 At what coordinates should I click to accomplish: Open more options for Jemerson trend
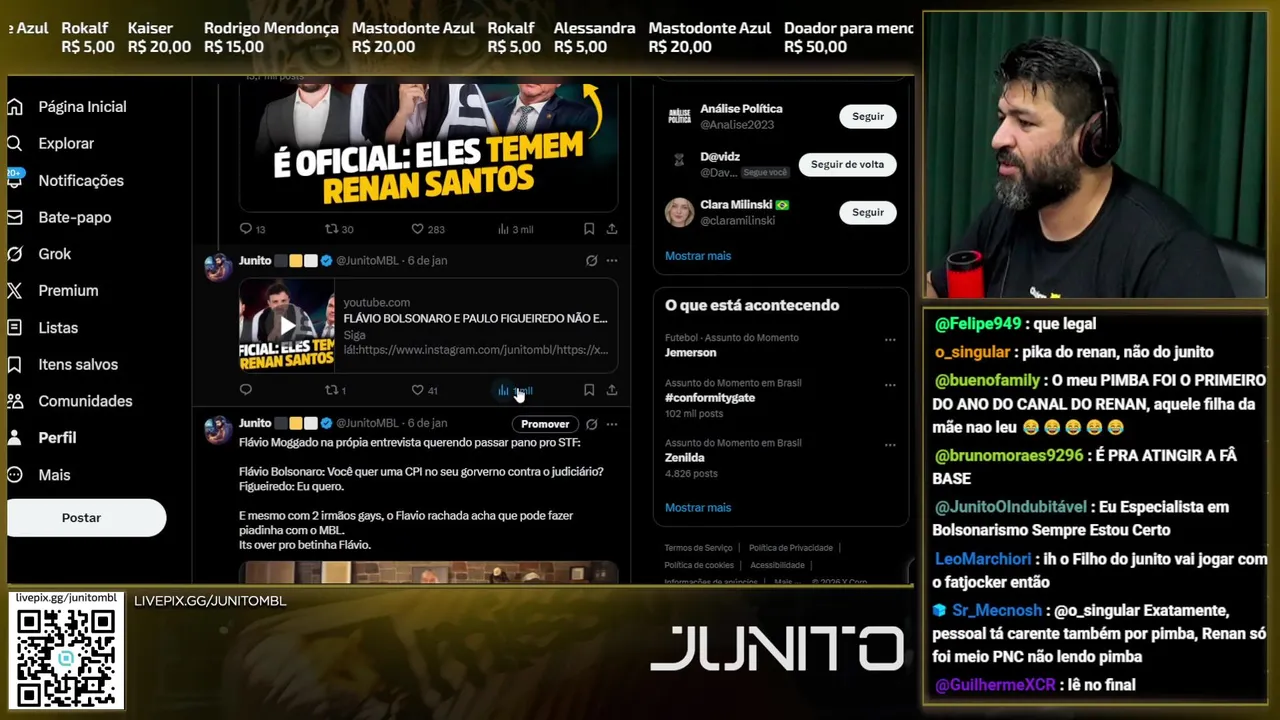pos(890,340)
